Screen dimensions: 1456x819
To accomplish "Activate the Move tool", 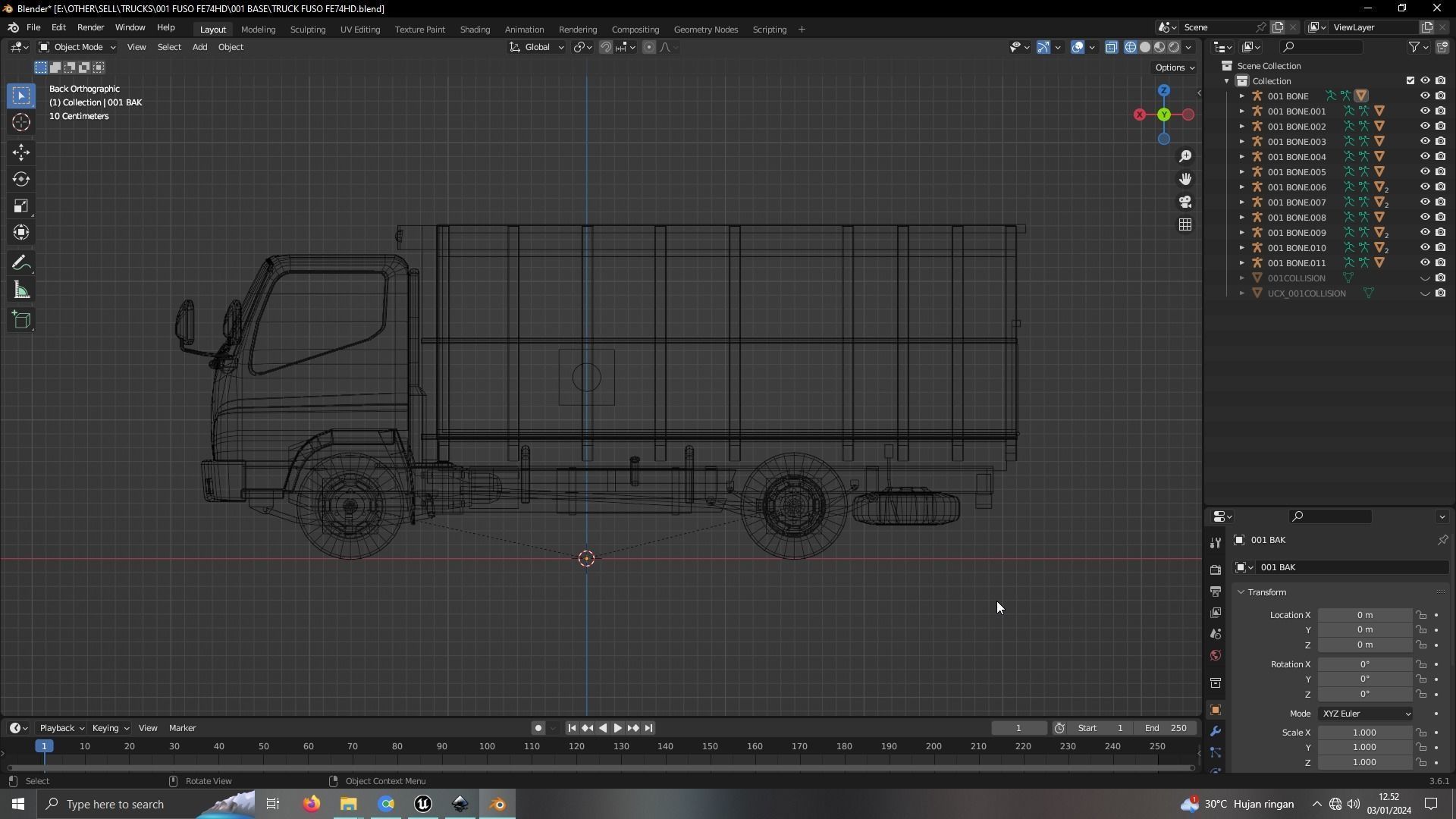I will pyautogui.click(x=21, y=152).
